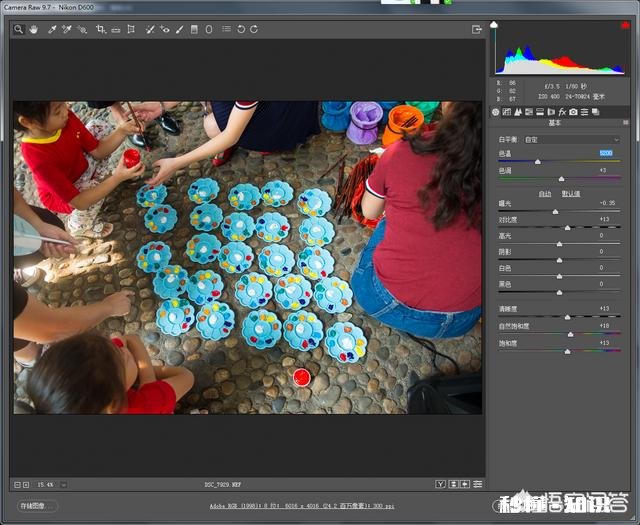This screenshot has width=640, height=525.
Task: Adjust the color temperature (色温) slider
Action: point(538,162)
